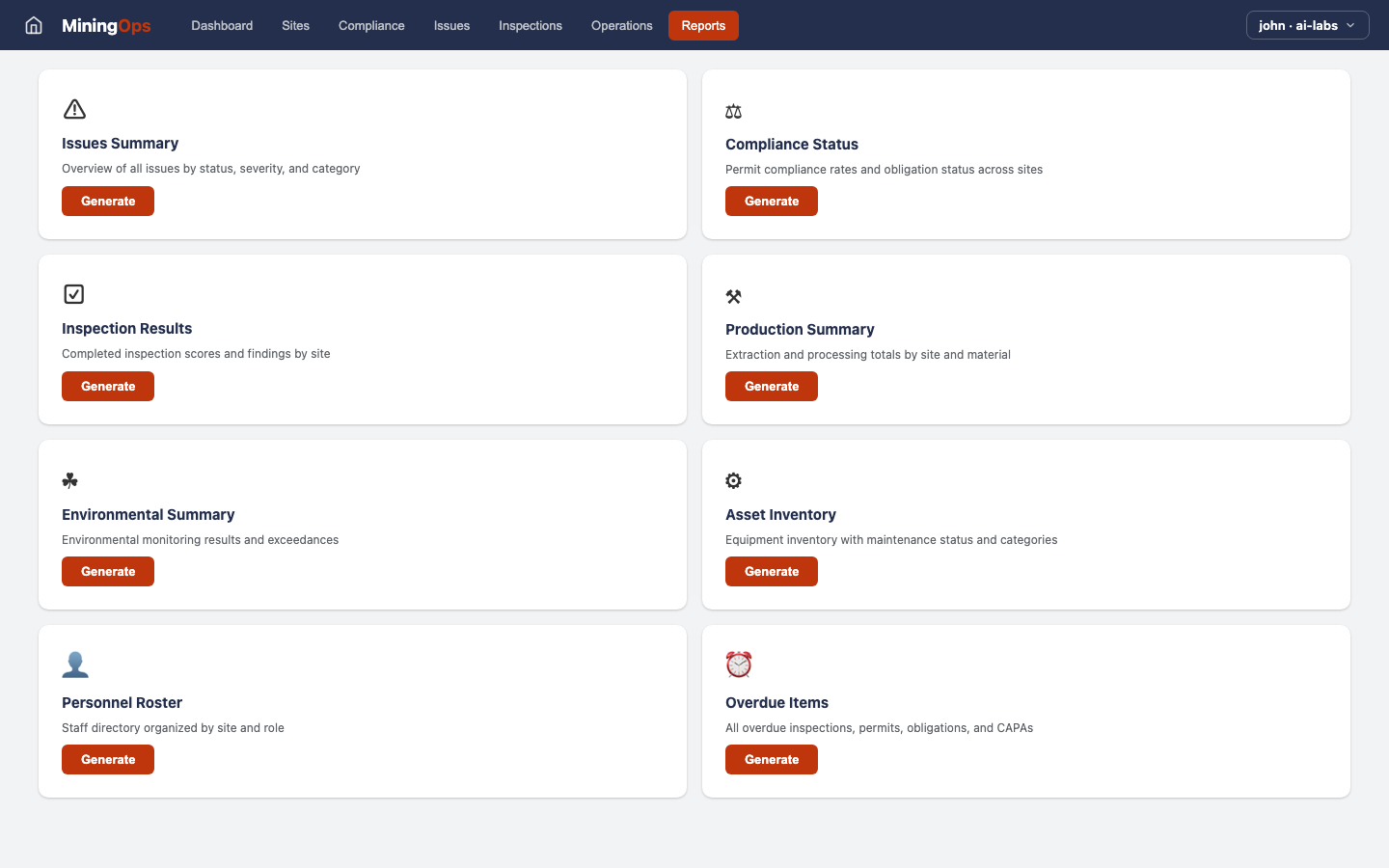Click the person icon above Personnel Roster

coord(75,664)
